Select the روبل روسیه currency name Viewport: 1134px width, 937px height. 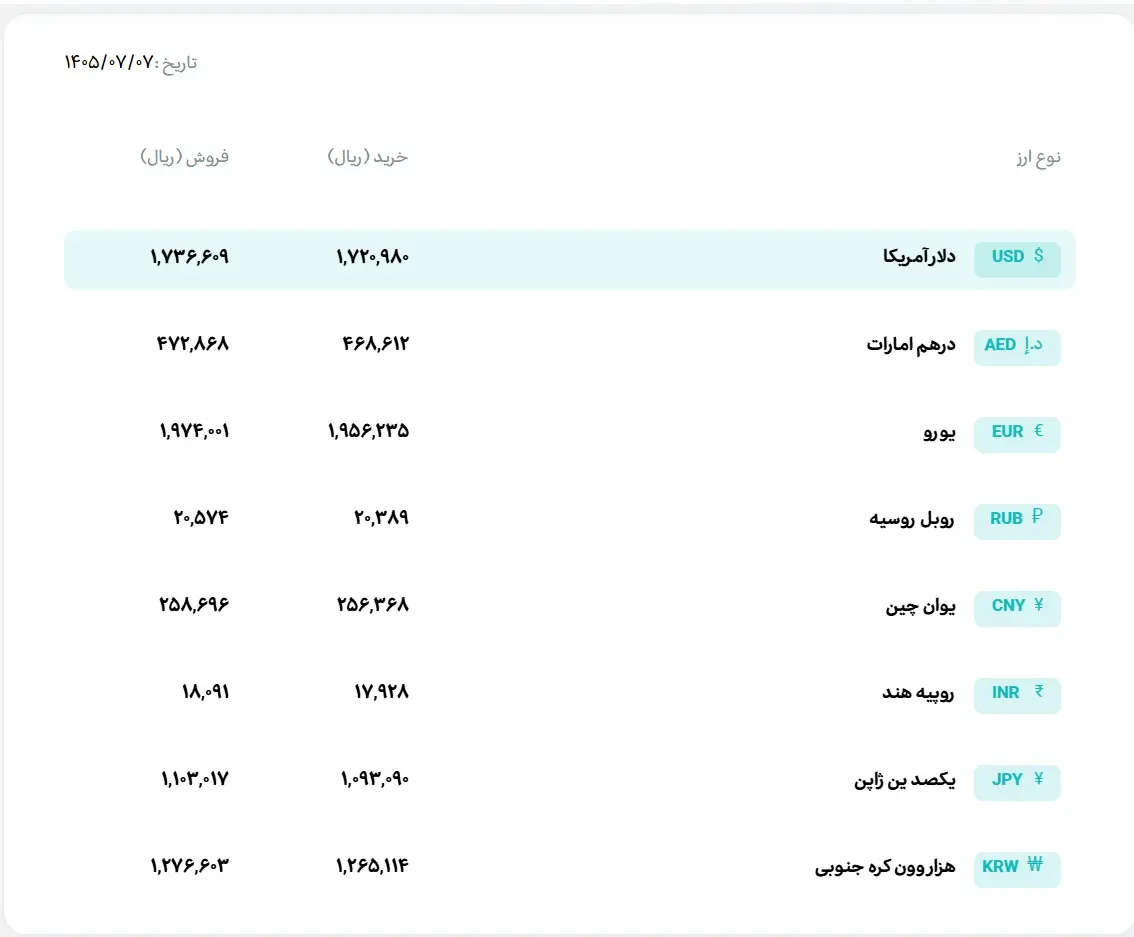click(x=911, y=519)
